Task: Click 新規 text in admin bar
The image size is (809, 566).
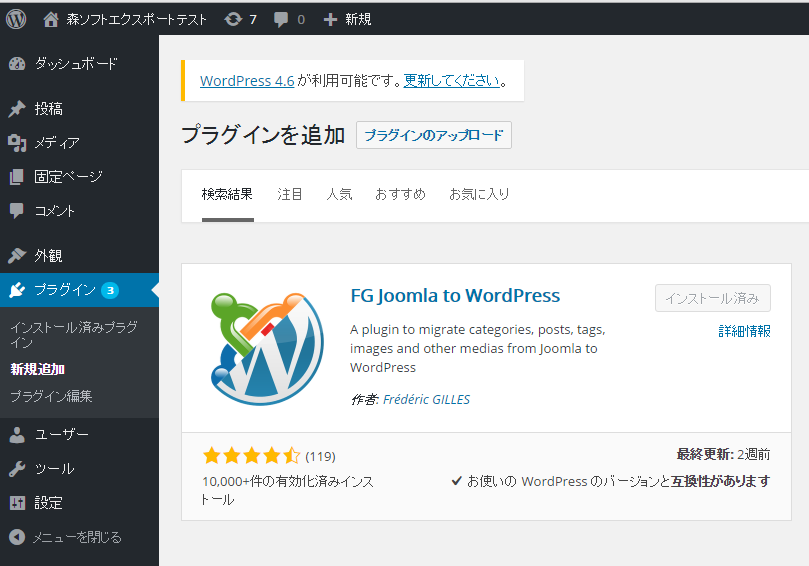Action: [x=358, y=20]
